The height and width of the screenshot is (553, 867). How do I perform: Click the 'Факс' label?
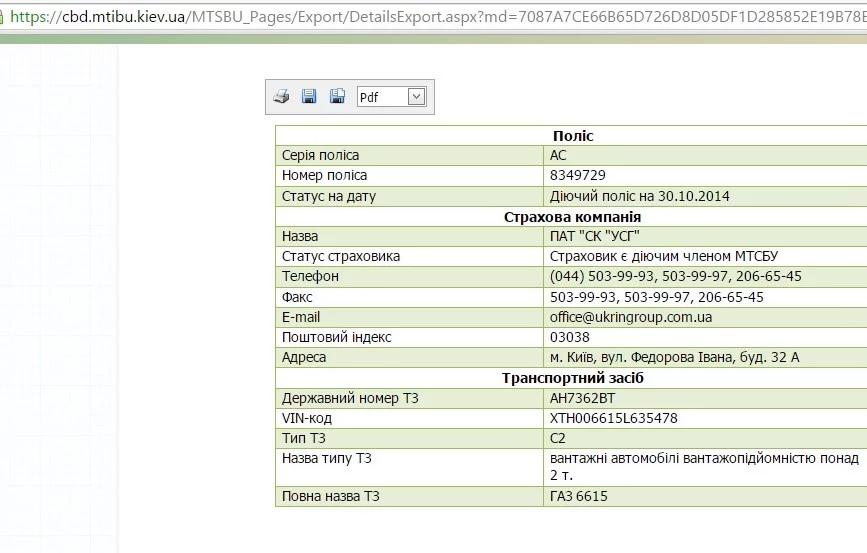click(297, 297)
